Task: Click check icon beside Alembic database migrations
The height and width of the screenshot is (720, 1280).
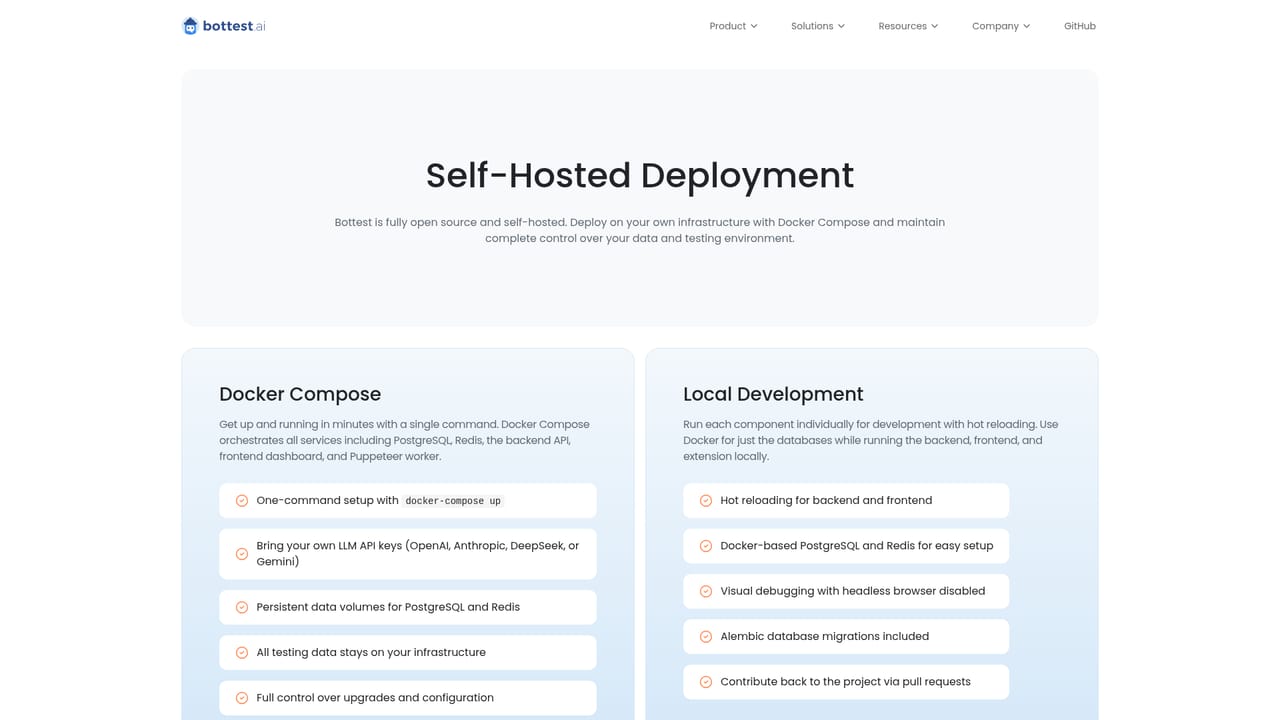Action: 706,637
